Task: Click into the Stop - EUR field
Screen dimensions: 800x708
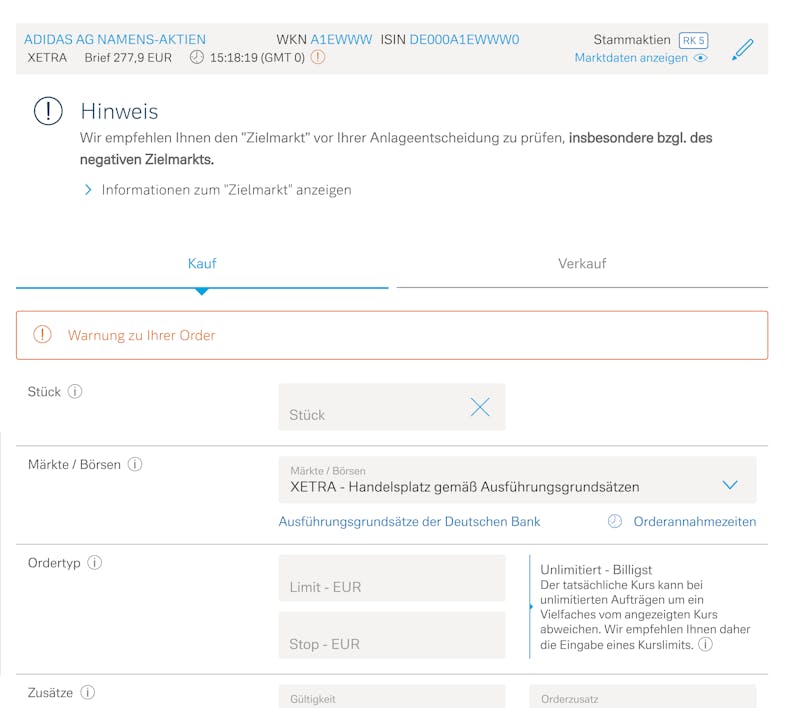Action: point(392,635)
